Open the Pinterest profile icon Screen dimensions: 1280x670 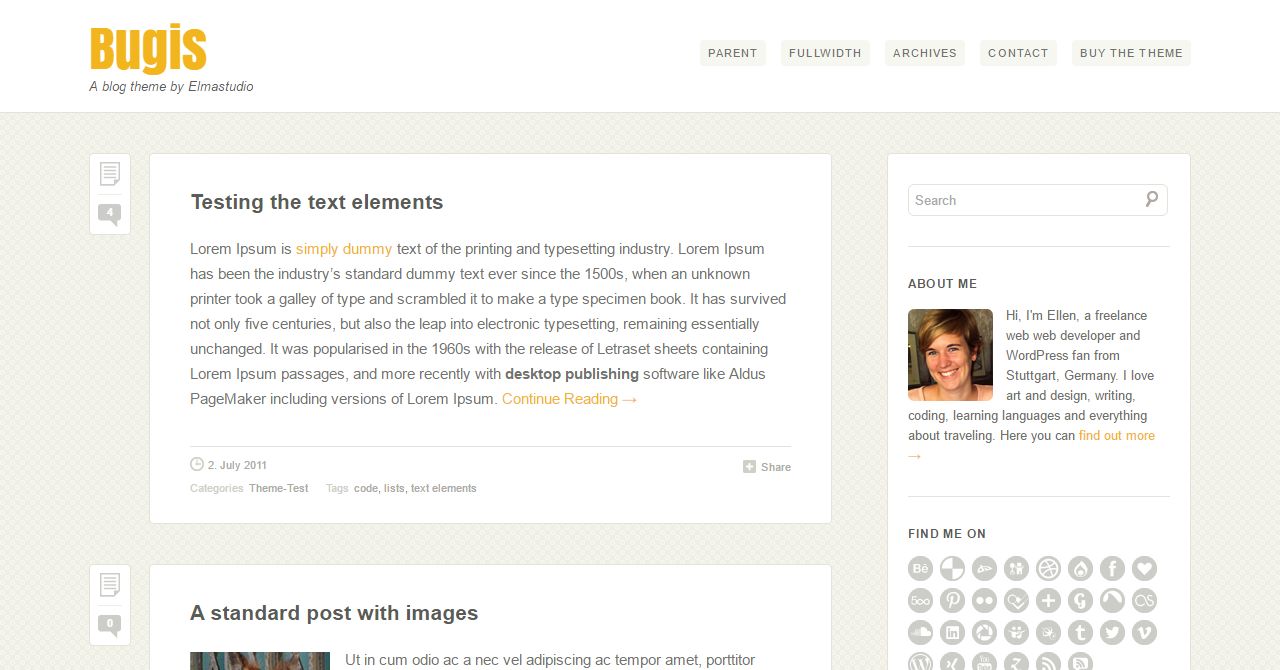tap(952, 601)
